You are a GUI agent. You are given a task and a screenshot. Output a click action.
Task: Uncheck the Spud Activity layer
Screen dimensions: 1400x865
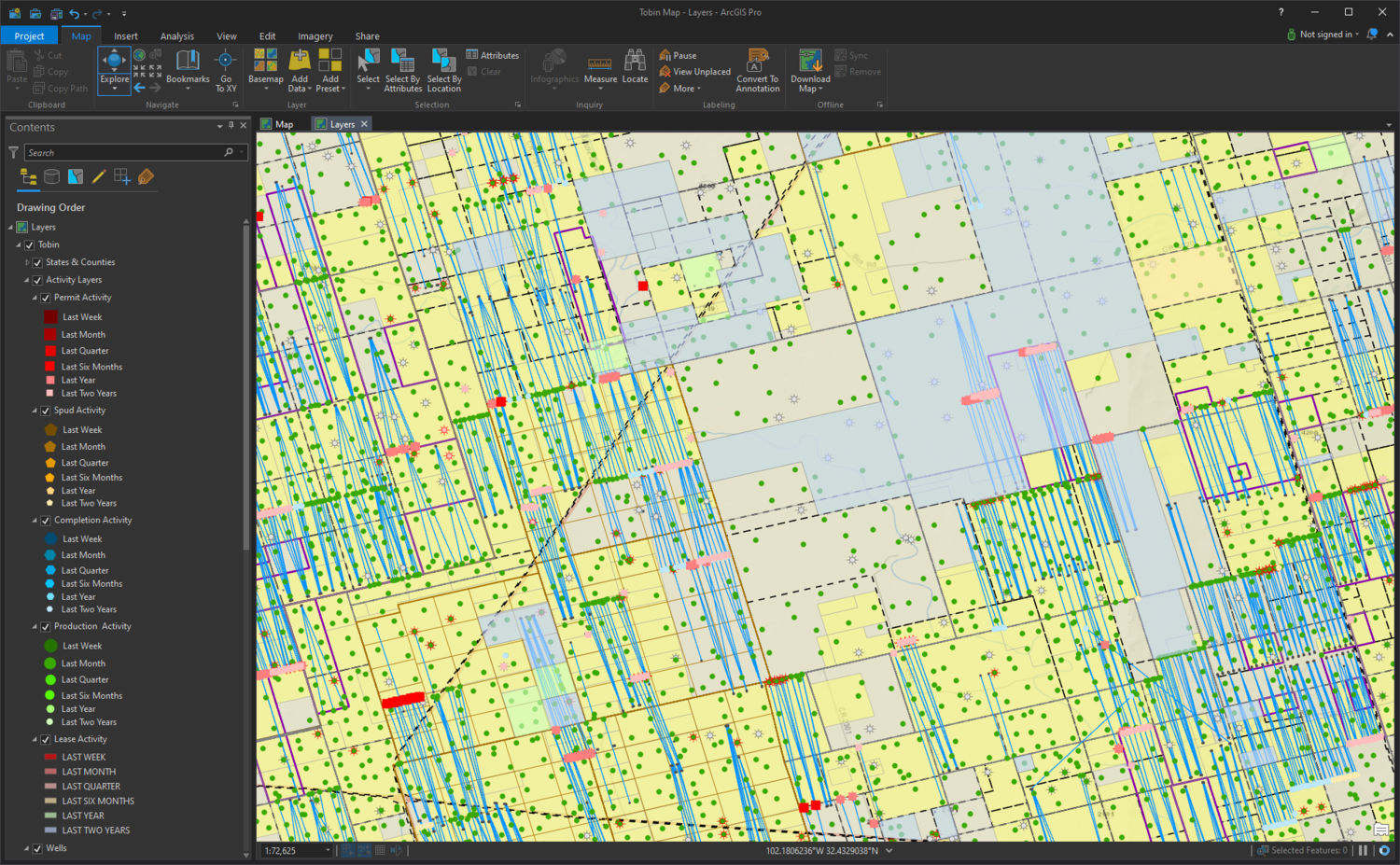[x=45, y=411]
